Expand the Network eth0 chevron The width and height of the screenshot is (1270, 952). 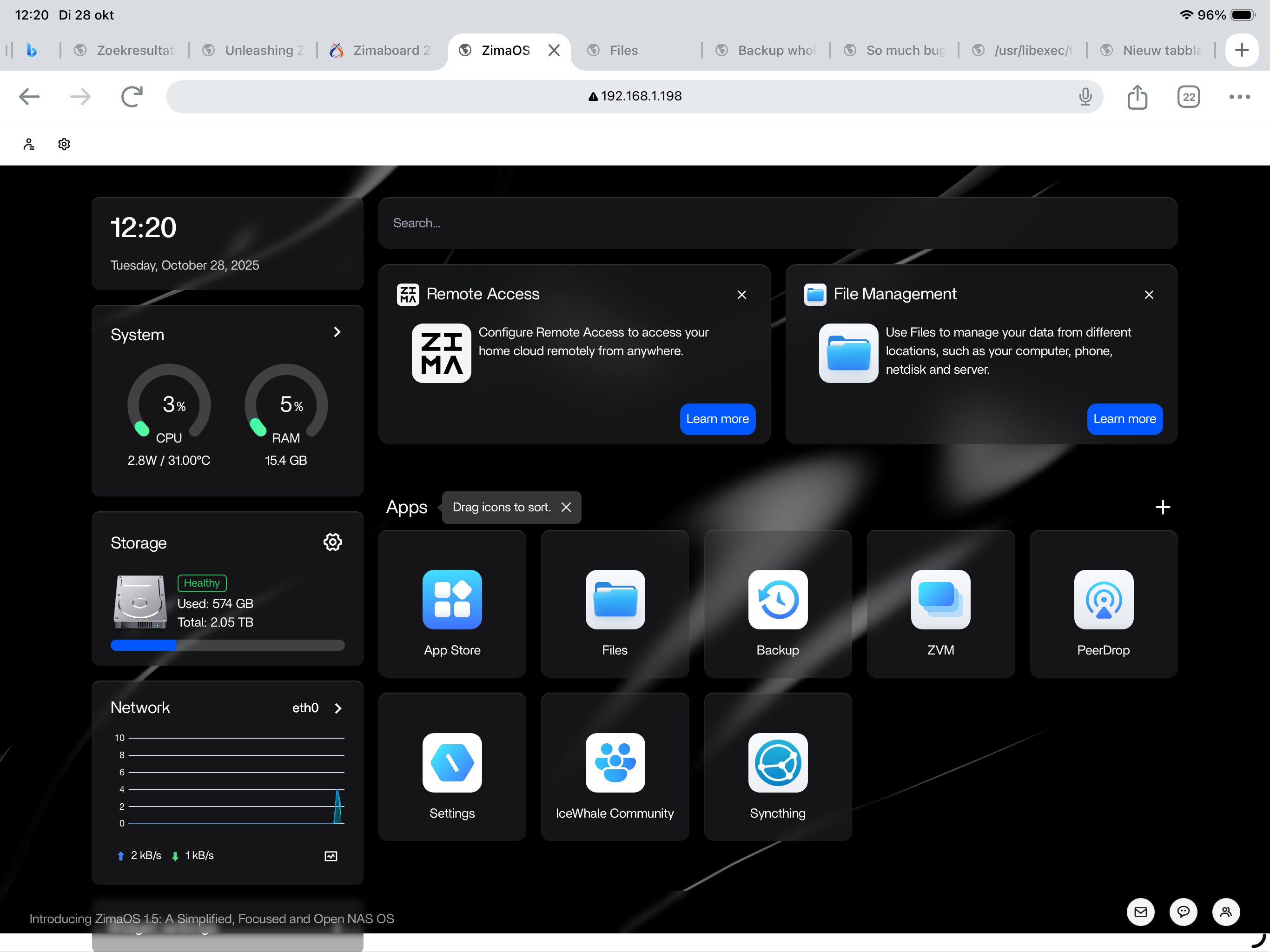(x=338, y=708)
